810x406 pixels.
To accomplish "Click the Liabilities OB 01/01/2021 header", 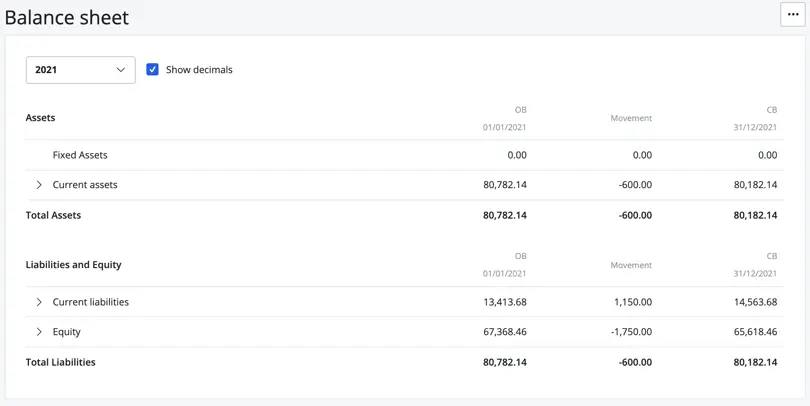I will (505, 265).
